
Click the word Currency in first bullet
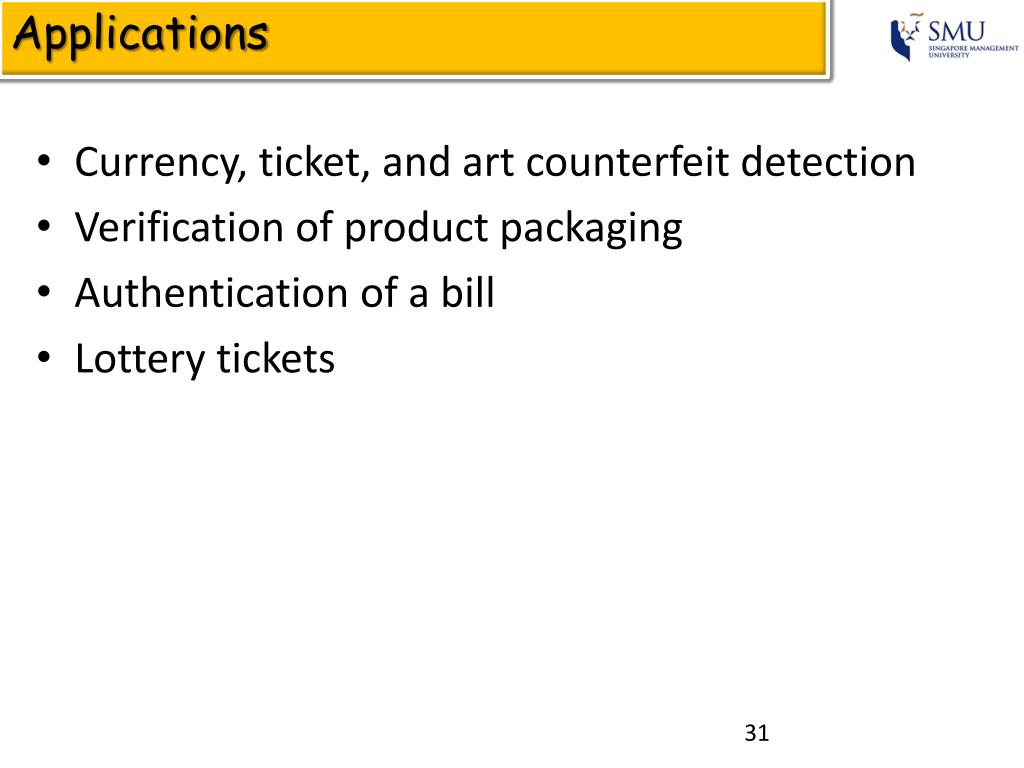click(x=160, y=163)
